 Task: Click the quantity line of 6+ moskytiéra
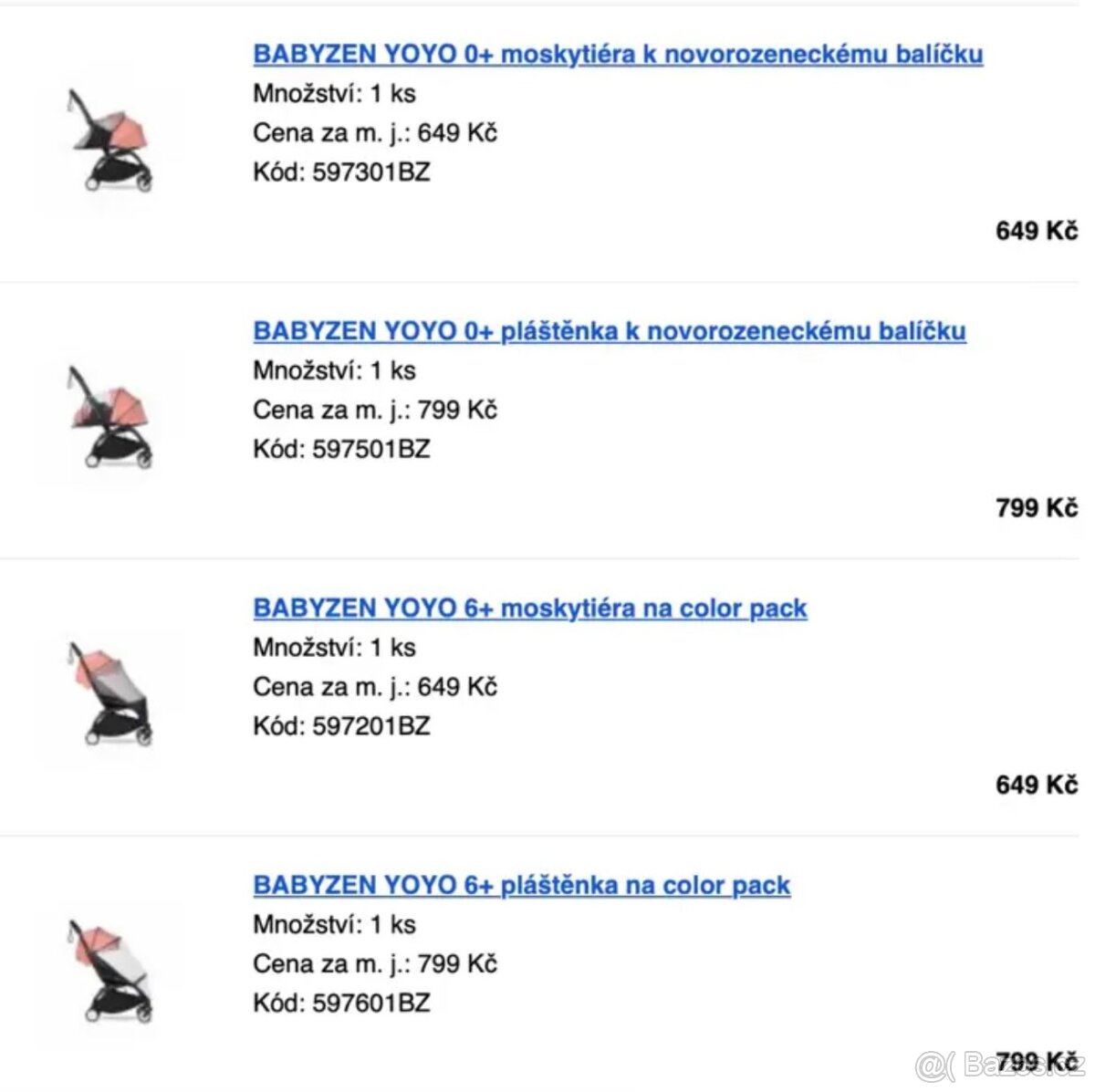[x=334, y=648]
